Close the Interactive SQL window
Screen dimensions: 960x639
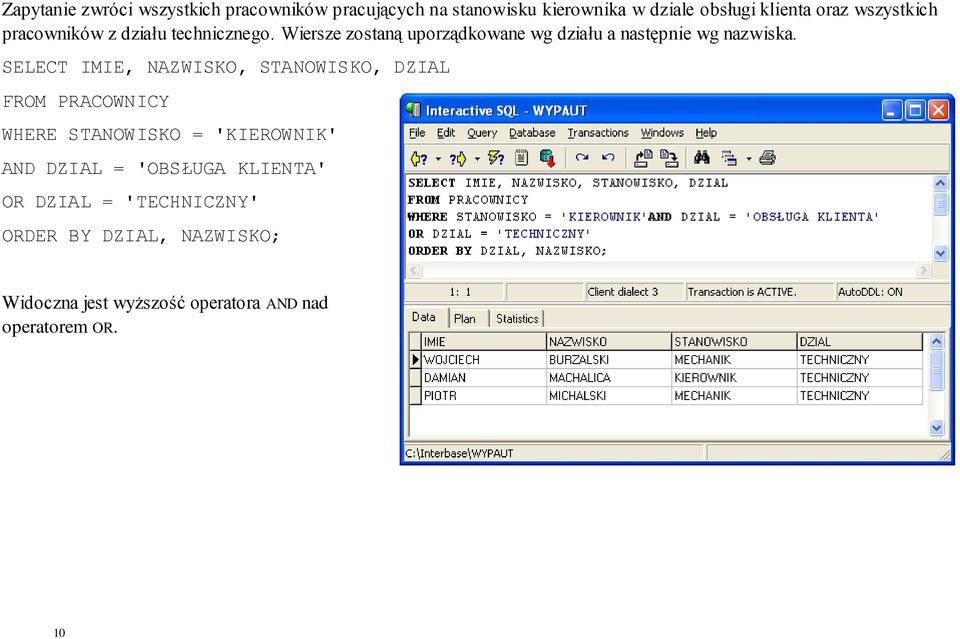click(x=939, y=110)
